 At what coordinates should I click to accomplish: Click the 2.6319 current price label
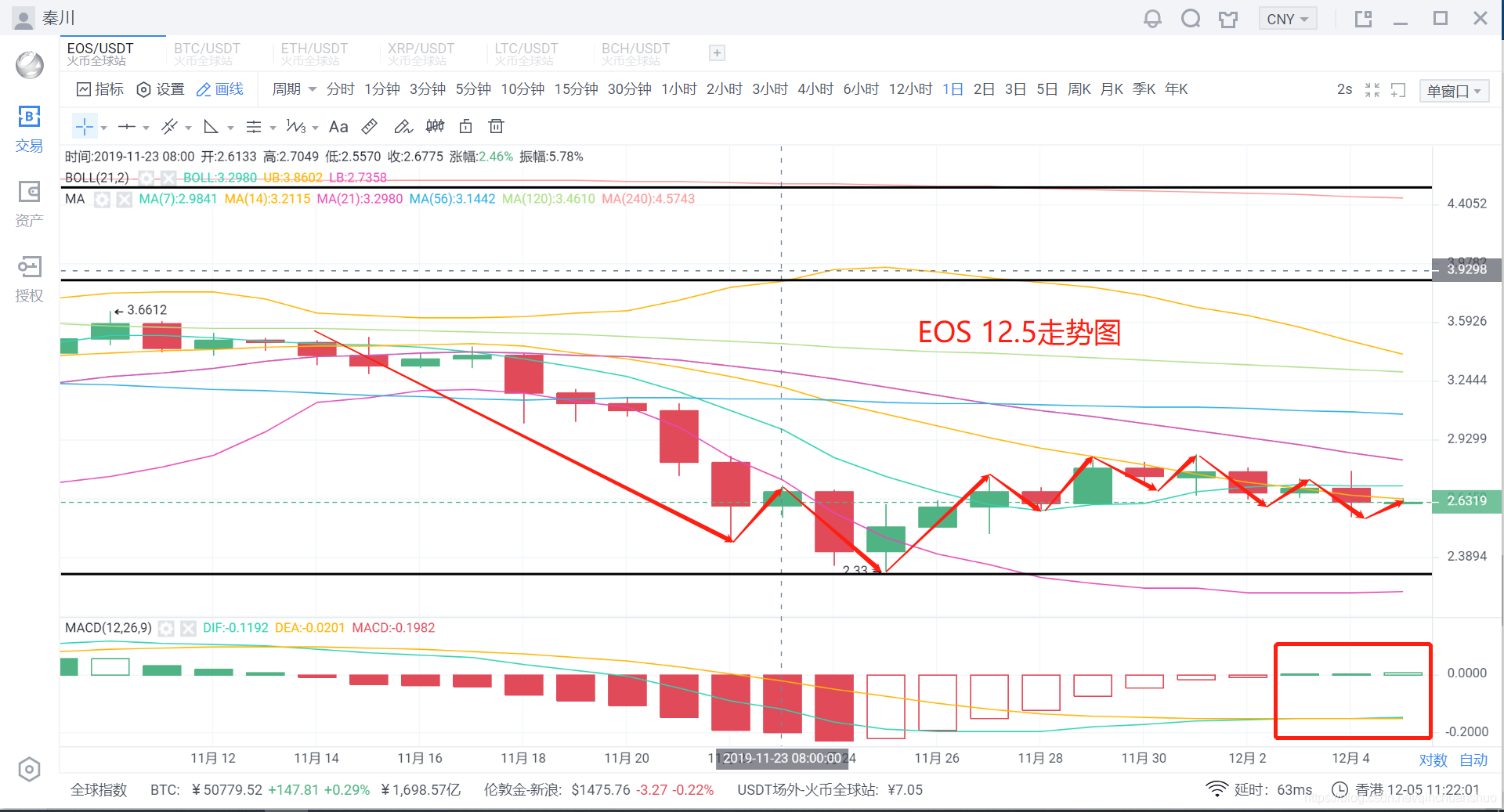(x=1466, y=501)
